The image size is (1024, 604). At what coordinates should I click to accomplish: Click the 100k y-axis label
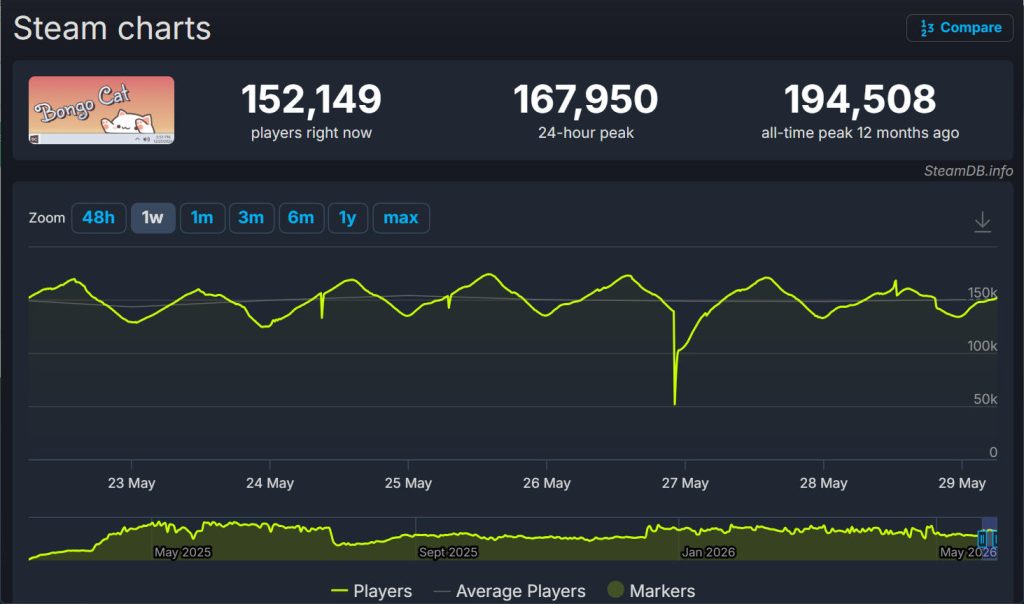click(x=982, y=346)
